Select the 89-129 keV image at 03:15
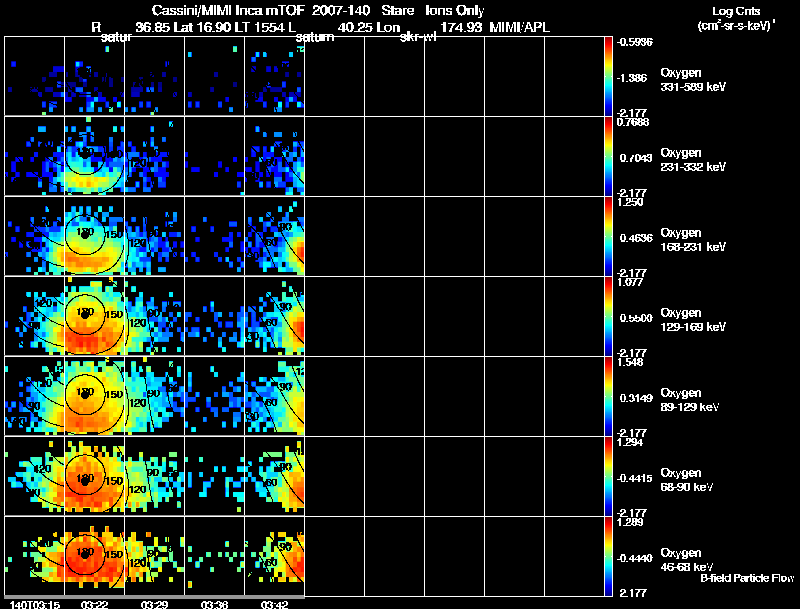 [34, 396]
